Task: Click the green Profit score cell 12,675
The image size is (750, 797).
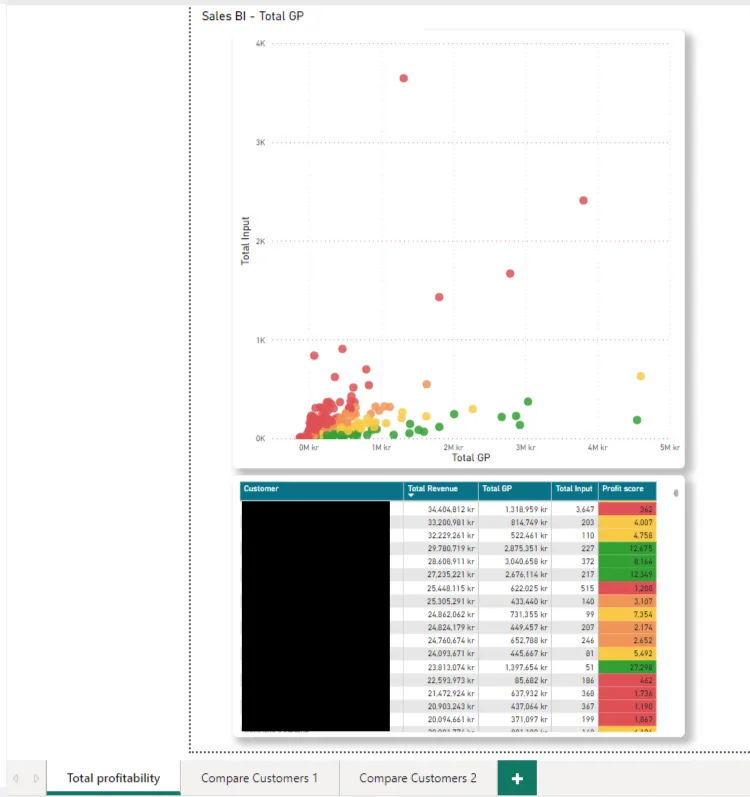Action: coord(627,548)
